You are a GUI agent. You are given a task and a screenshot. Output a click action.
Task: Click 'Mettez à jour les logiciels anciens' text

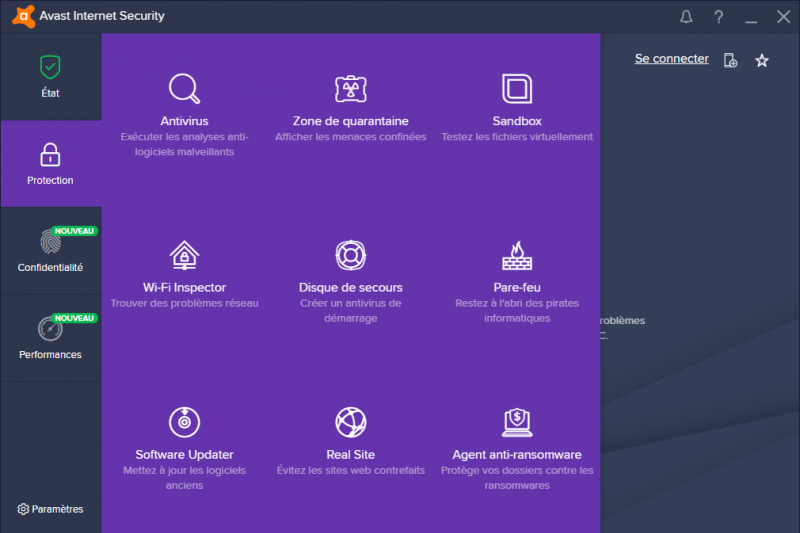(x=184, y=477)
